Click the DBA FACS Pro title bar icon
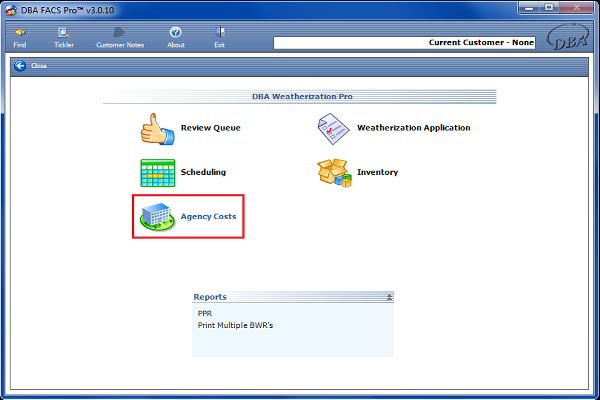Image resolution: width=600 pixels, height=400 pixels. click(x=11, y=10)
